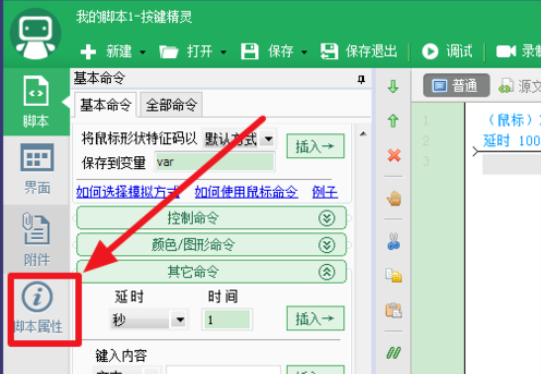Viewport: 541px width, 374px height.
Task: Click line number 3 in gutter
Action: [x=426, y=161]
